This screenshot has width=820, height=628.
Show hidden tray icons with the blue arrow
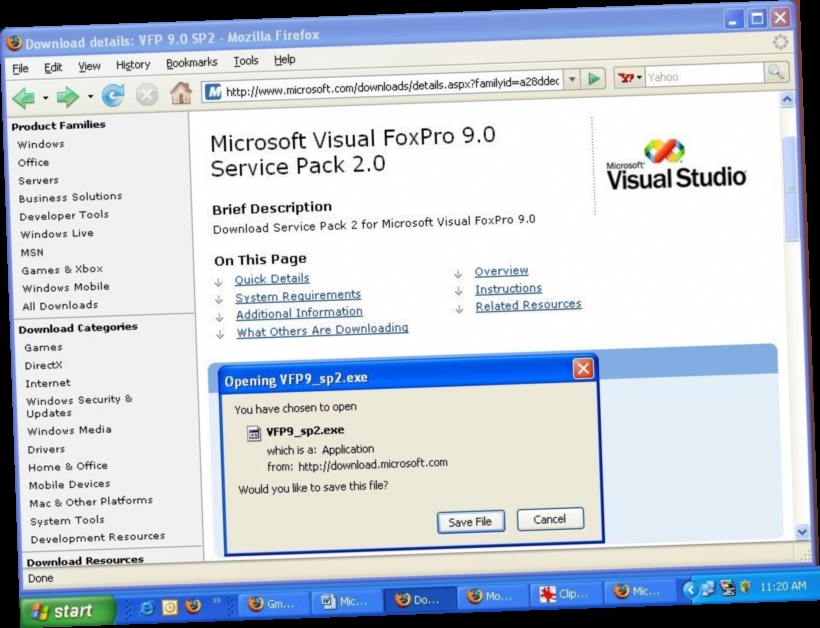[690, 590]
